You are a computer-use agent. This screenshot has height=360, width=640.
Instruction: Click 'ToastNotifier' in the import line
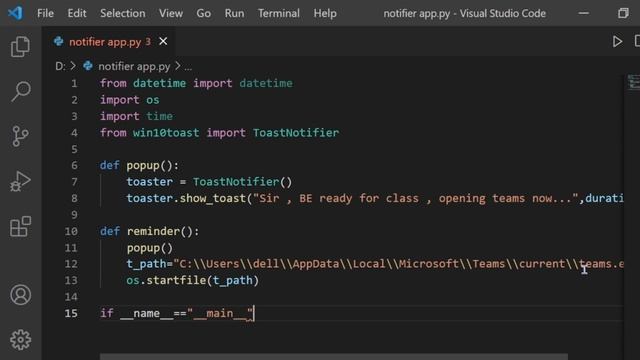coord(296,133)
